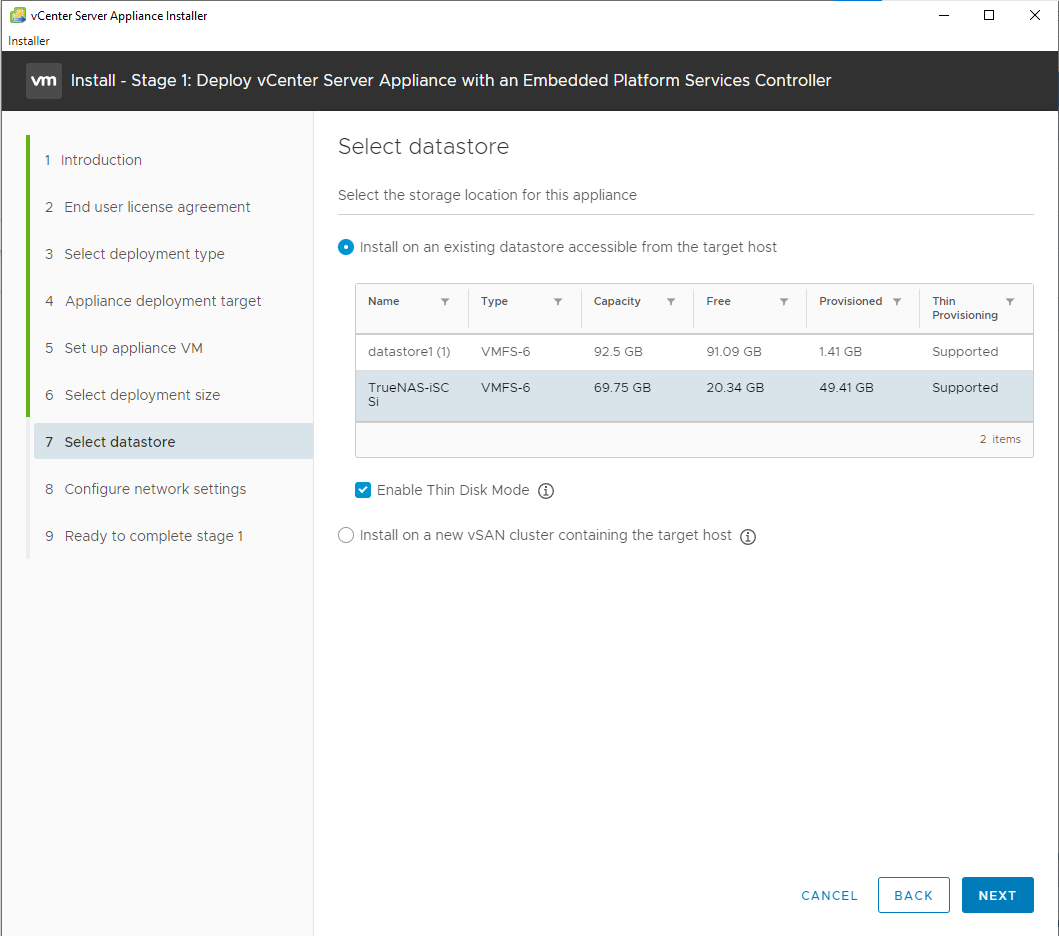Screen dimensions: 1059x936
Task: Sort by the Type column header
Action: [x=494, y=301]
